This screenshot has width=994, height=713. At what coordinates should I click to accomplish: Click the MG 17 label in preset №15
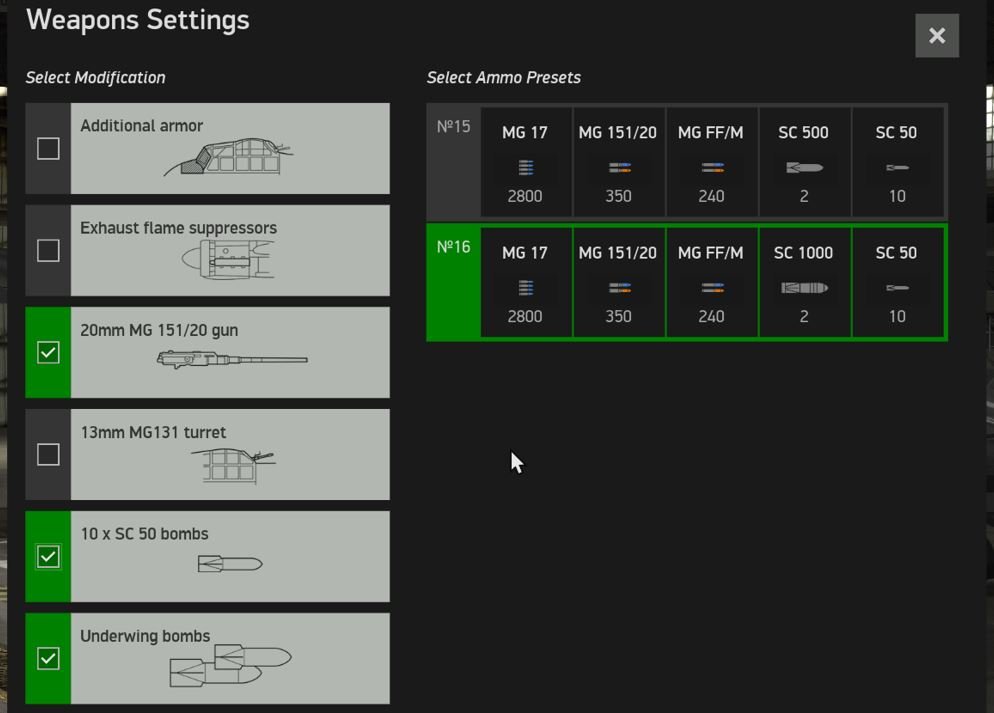525,132
